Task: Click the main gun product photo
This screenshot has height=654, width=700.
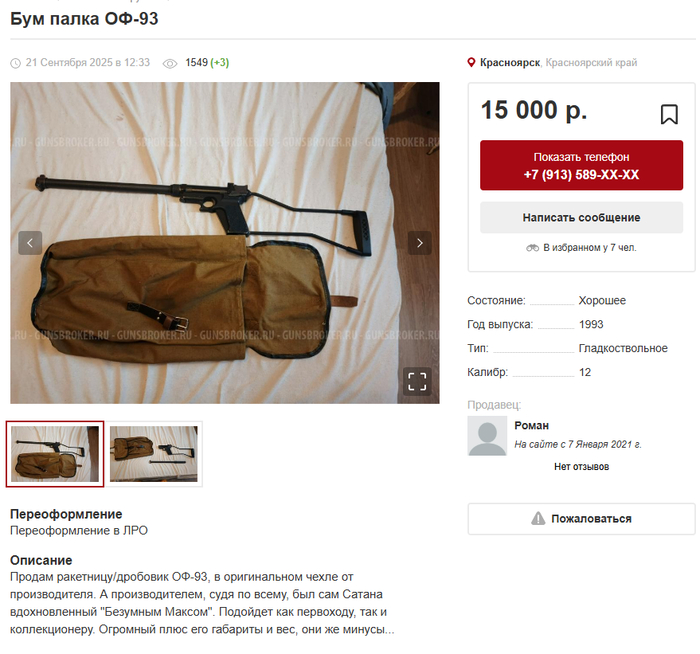Action: click(225, 243)
